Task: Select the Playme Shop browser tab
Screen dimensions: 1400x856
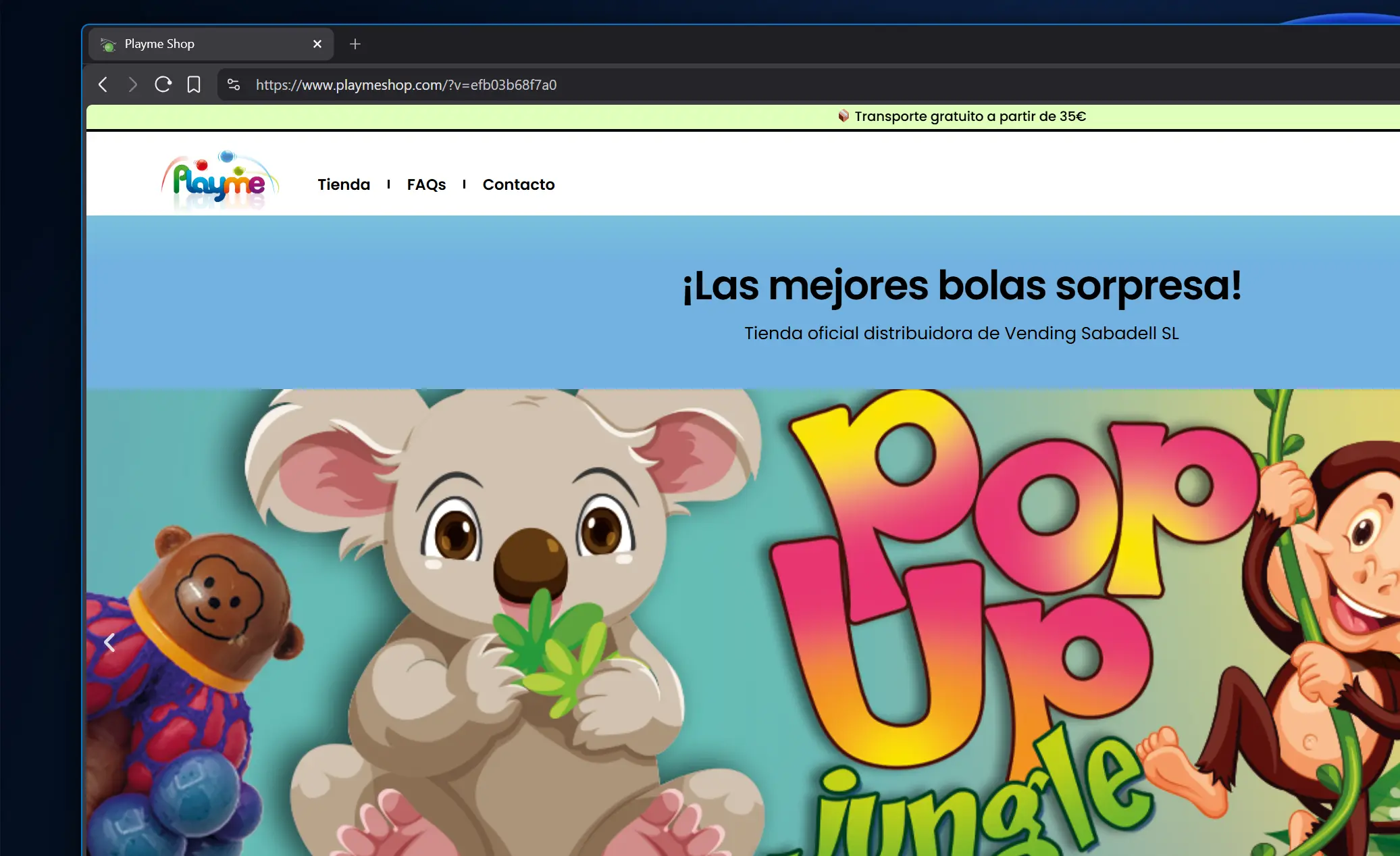Action: coord(211,44)
